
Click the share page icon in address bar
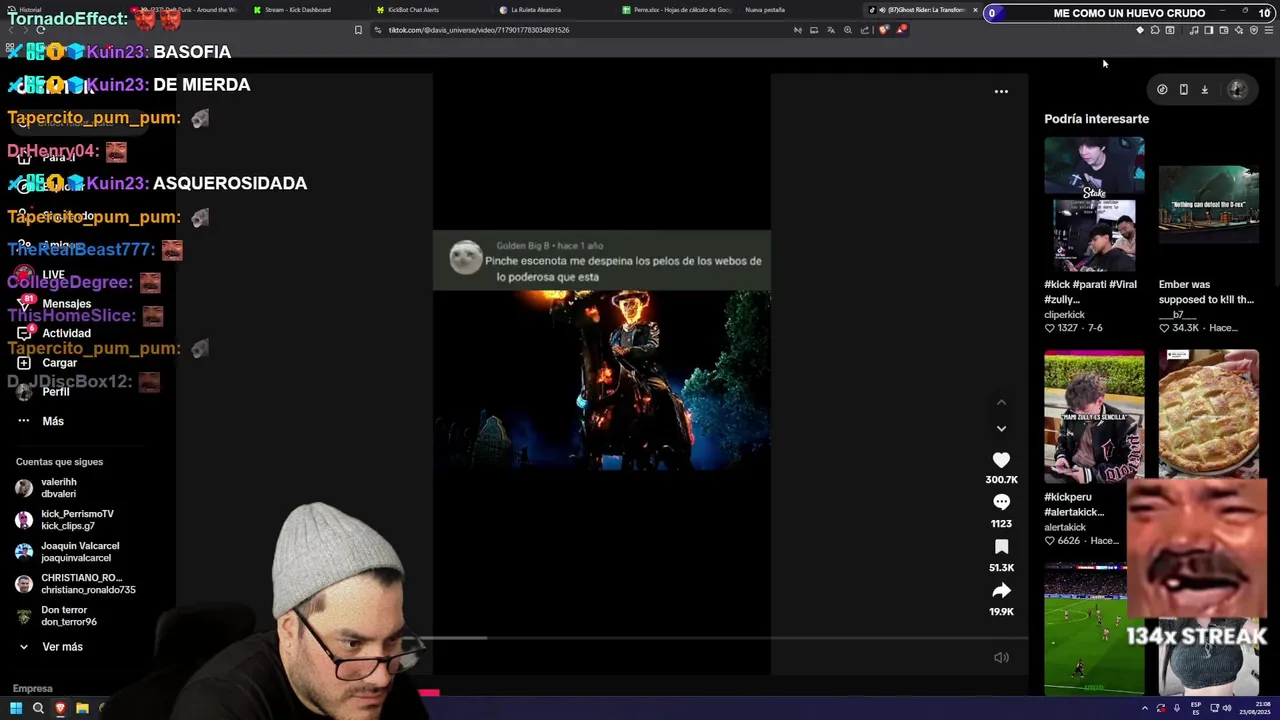point(865,30)
